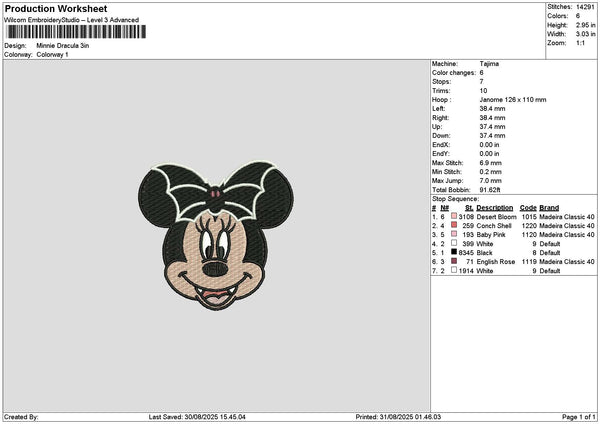Click the Stitches value "14291"
Image resolution: width=600 pixels, height=424 pixels.
coord(585,7)
